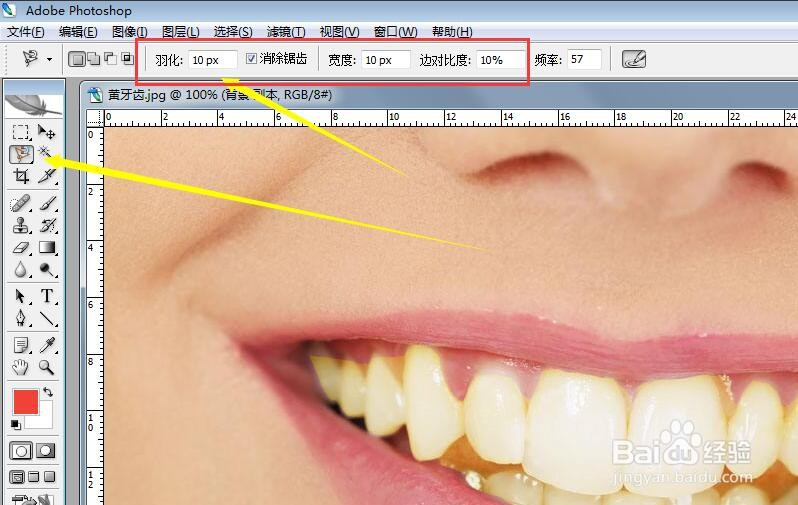798x505 pixels.
Task: Select the Zoom tool
Action: point(47,367)
